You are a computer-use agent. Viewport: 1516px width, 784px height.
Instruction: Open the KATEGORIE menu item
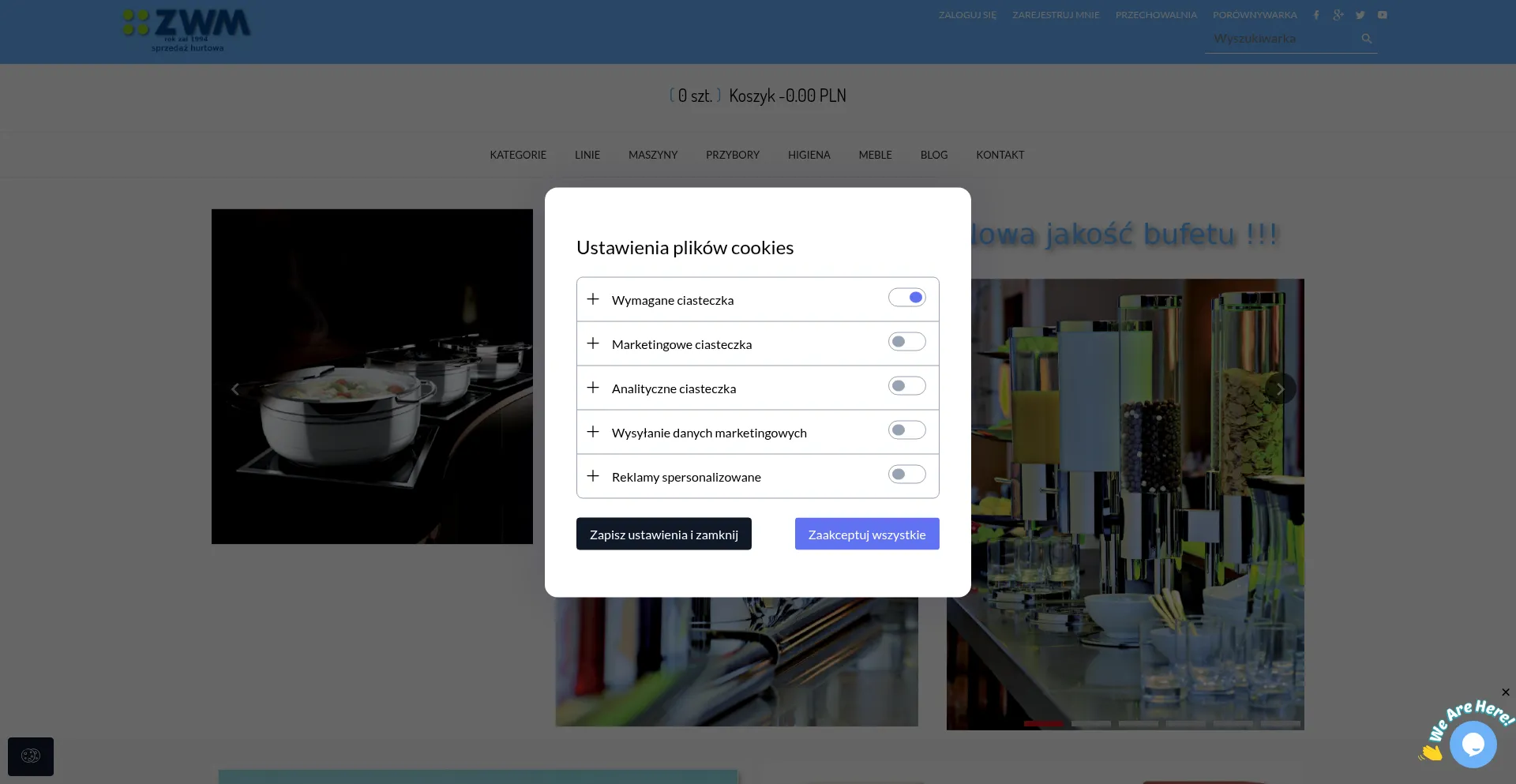pos(518,155)
